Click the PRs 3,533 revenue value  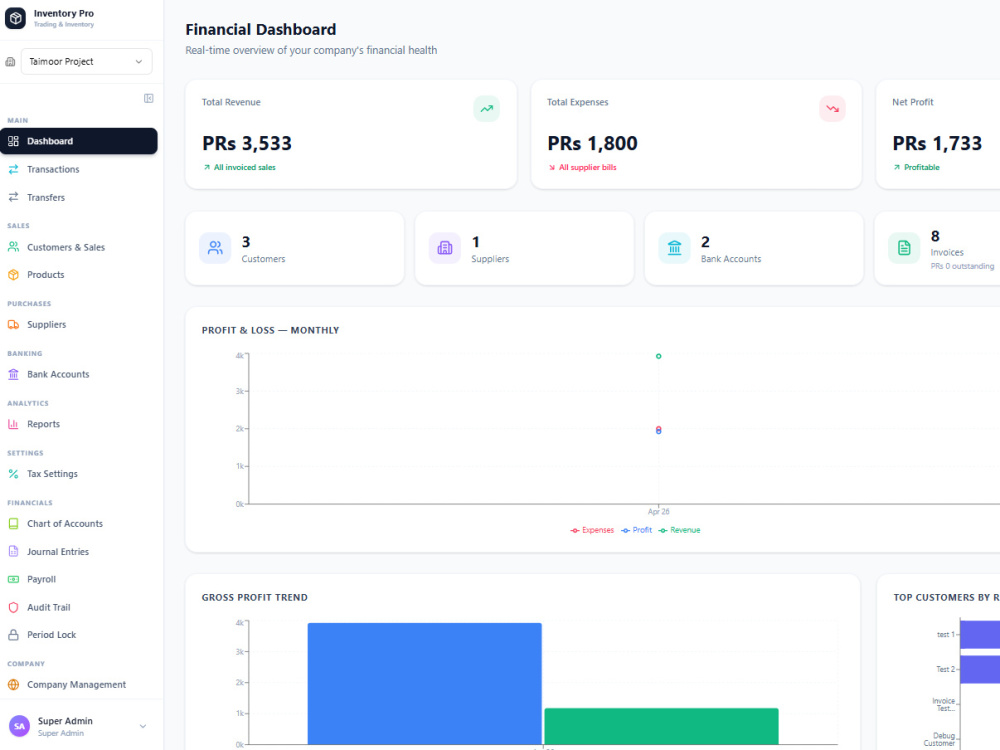pyautogui.click(x=247, y=143)
